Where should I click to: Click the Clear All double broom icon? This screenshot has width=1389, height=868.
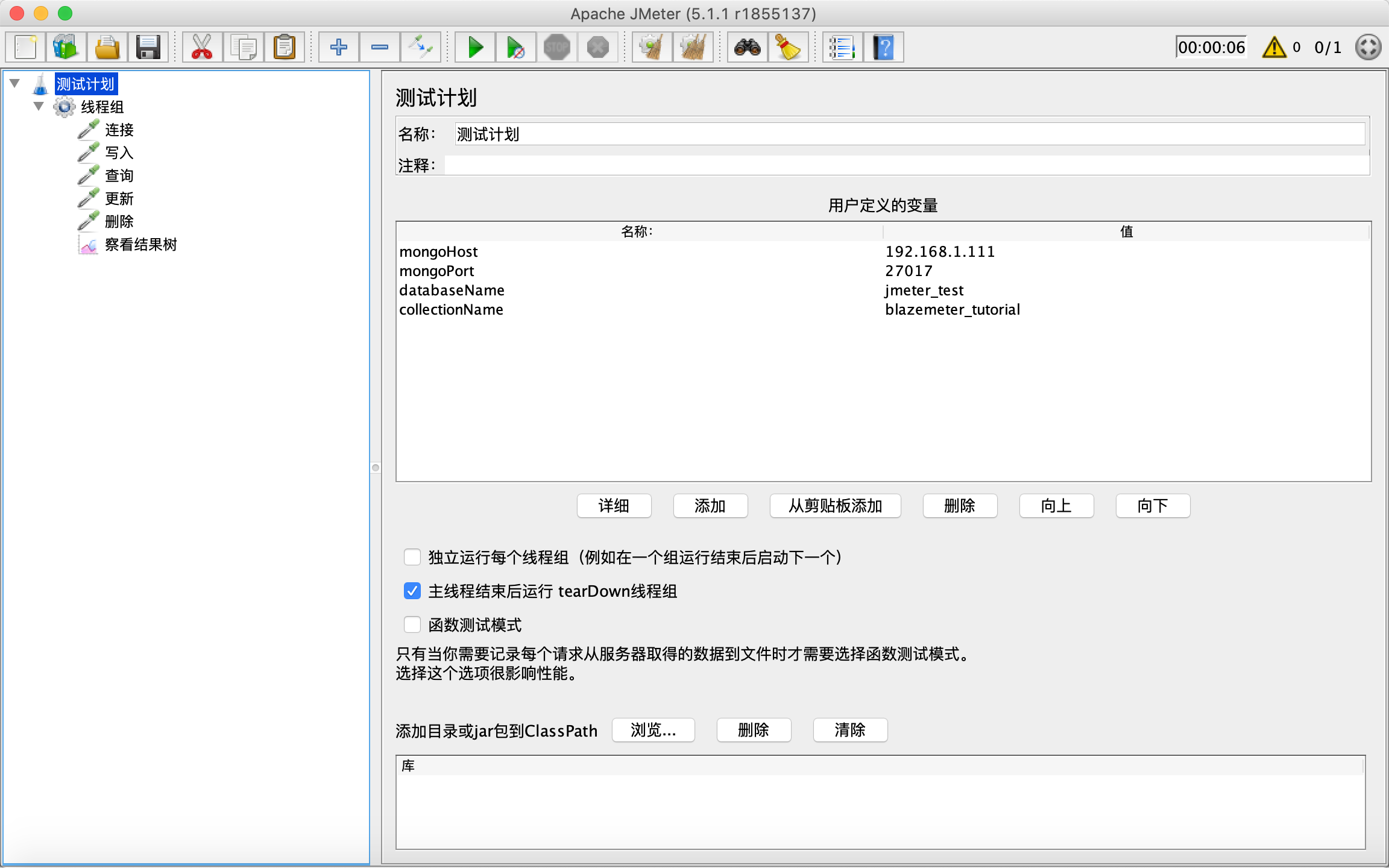coord(693,47)
